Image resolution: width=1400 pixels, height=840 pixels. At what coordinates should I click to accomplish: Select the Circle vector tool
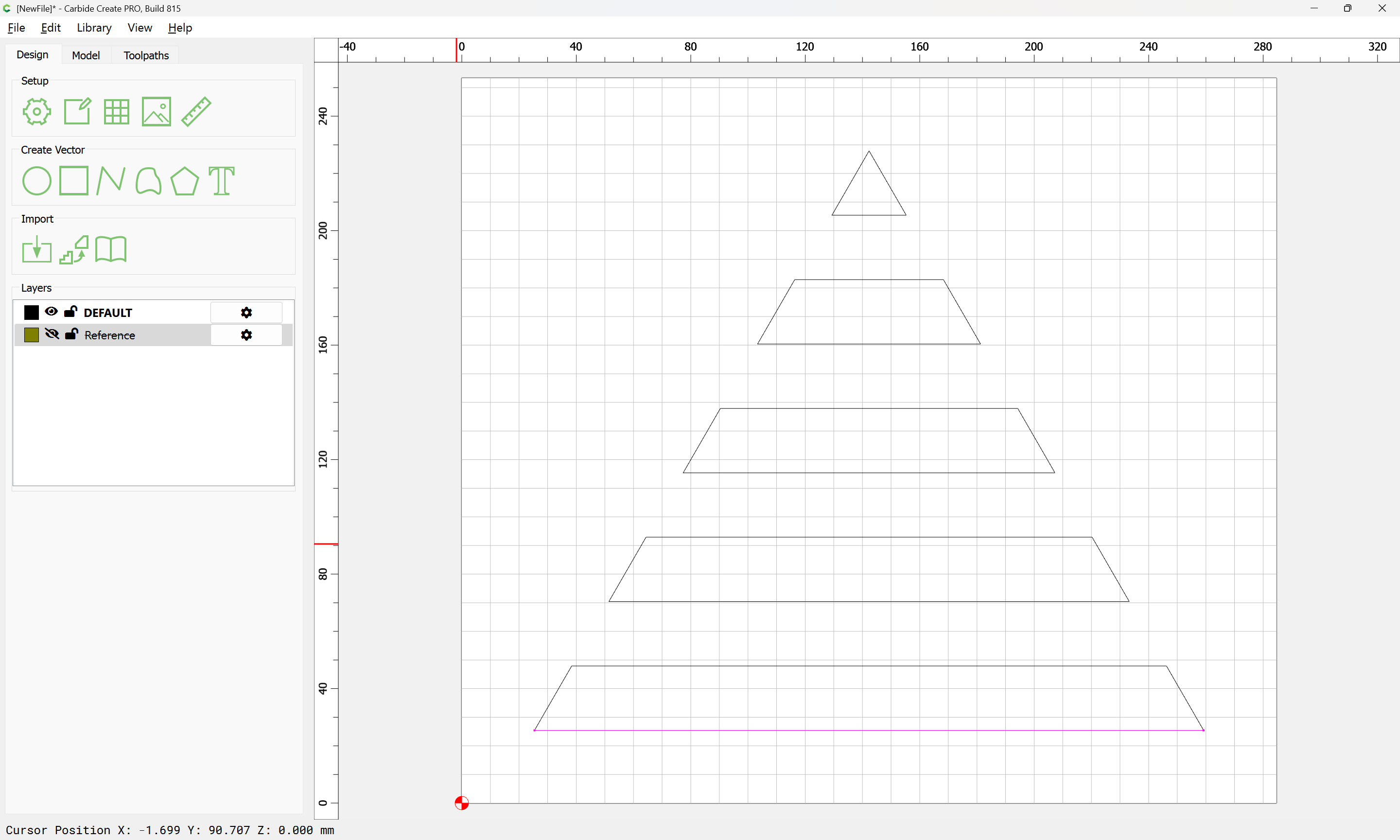point(37,180)
